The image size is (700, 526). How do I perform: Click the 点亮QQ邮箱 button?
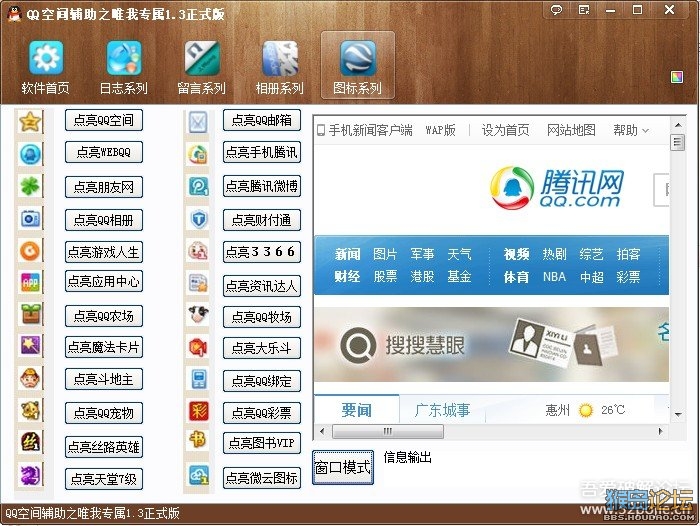262,120
